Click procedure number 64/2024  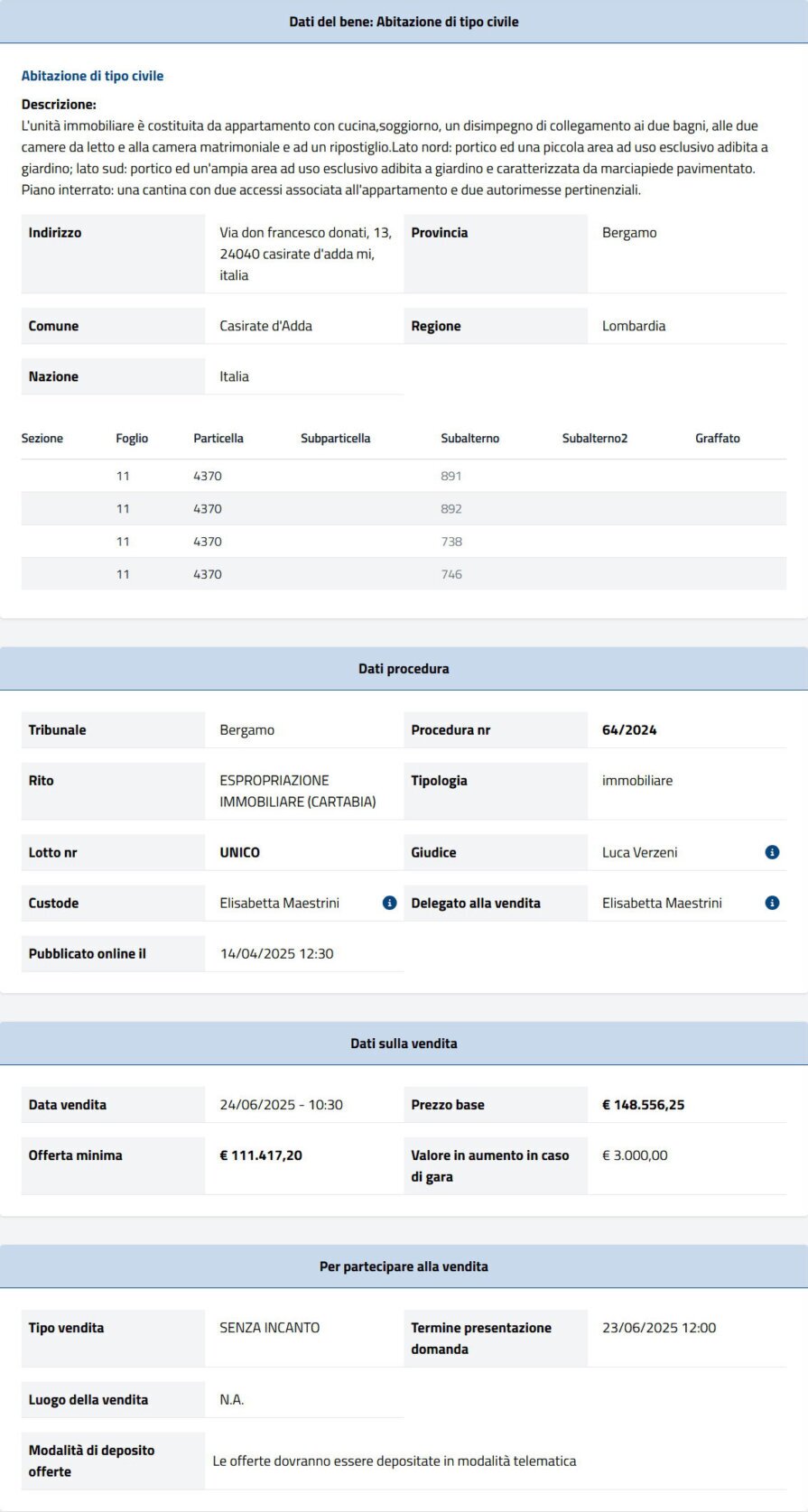629,730
